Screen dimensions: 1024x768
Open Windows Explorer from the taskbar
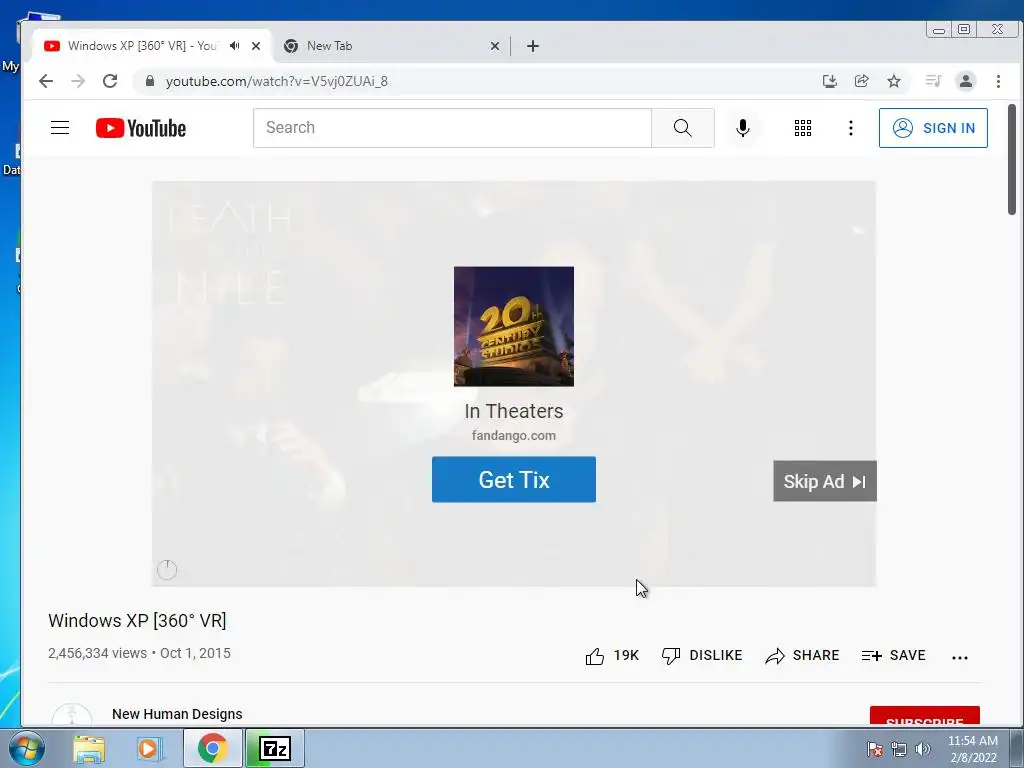point(89,749)
